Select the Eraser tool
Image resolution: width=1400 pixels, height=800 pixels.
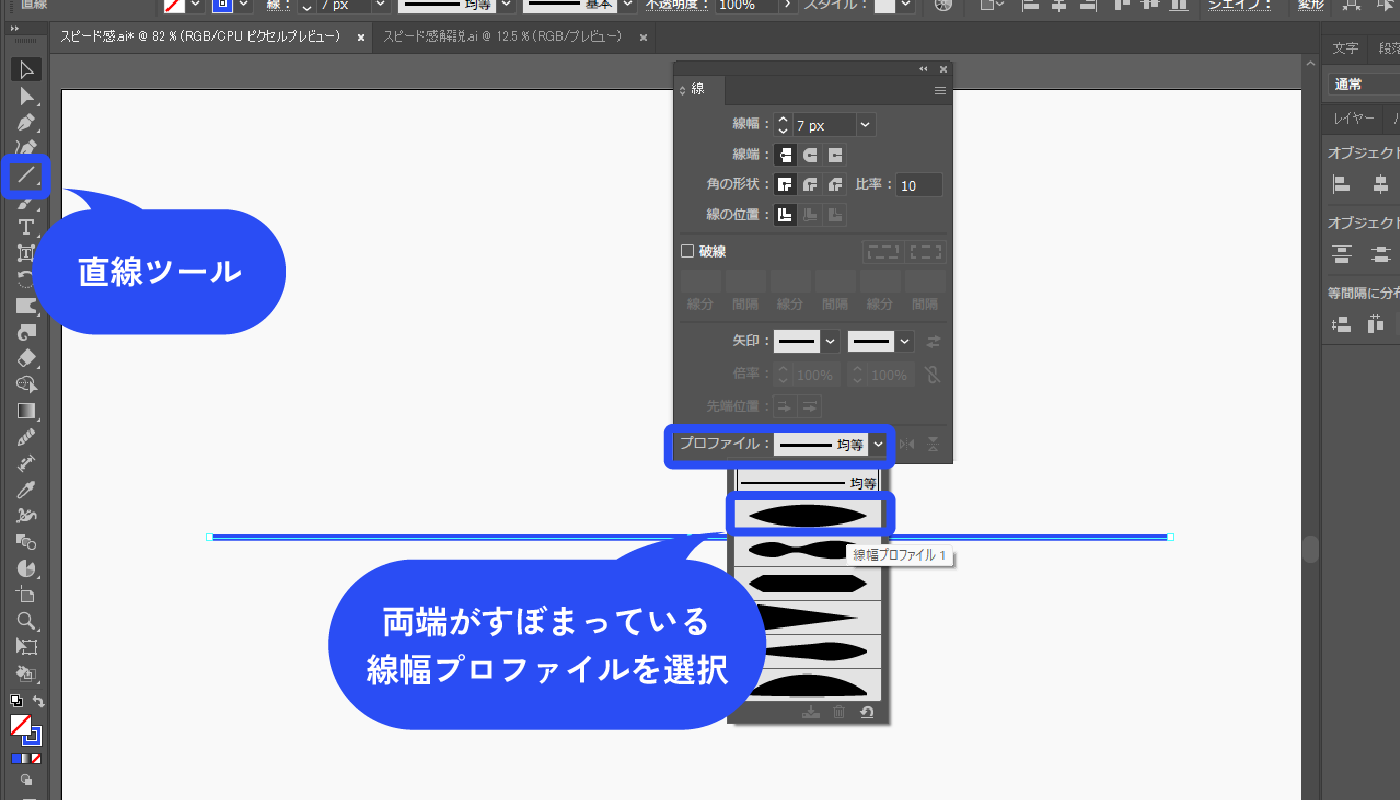click(26, 358)
